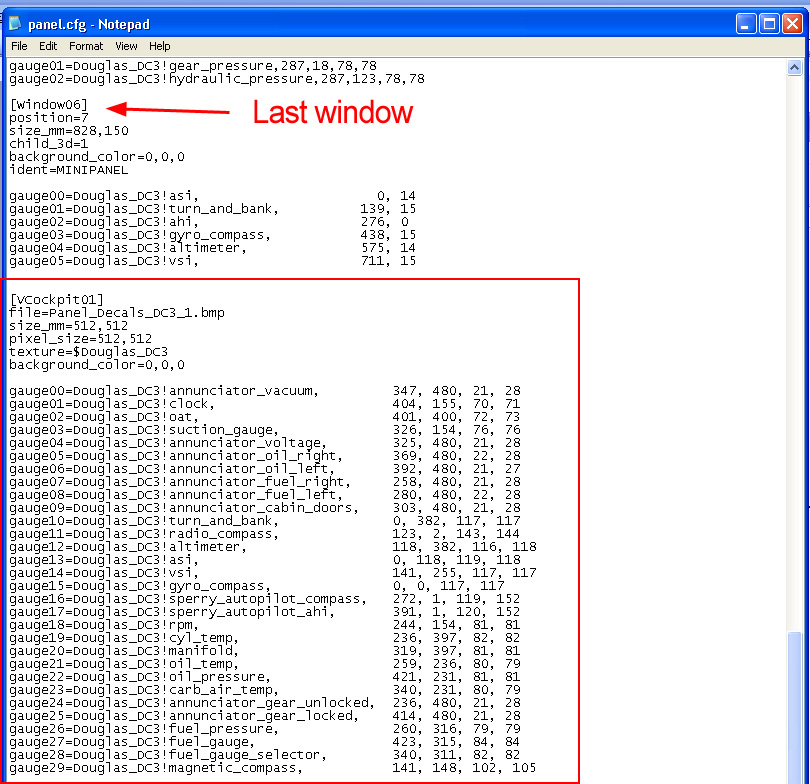Click the vsi gauge05 line in Window06
The image size is (810, 784).
tap(213, 261)
